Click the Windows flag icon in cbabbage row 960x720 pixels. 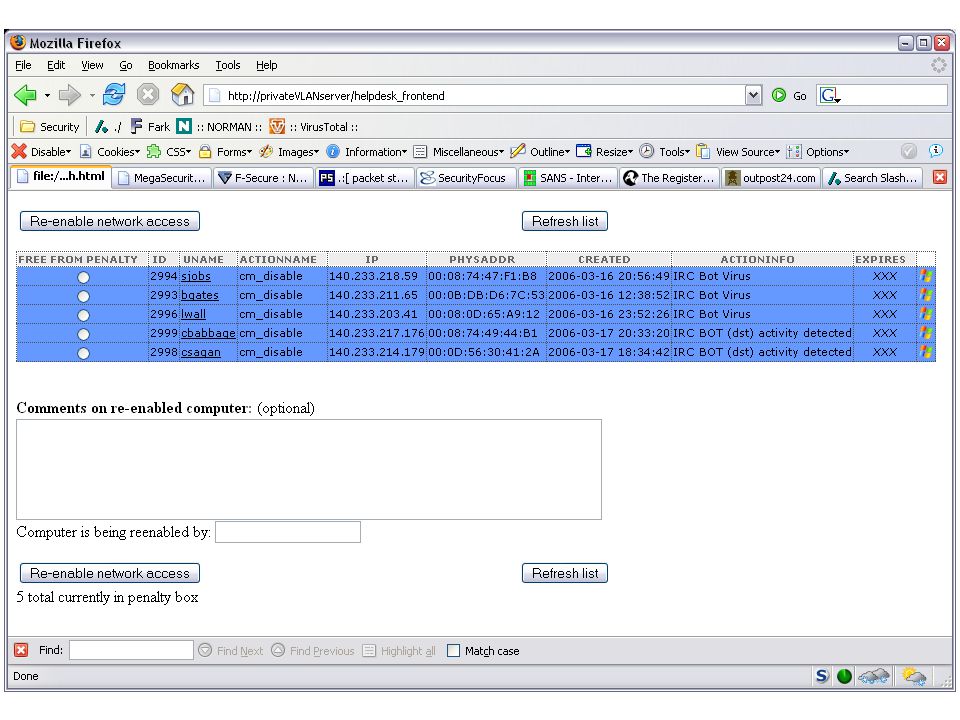coord(926,333)
